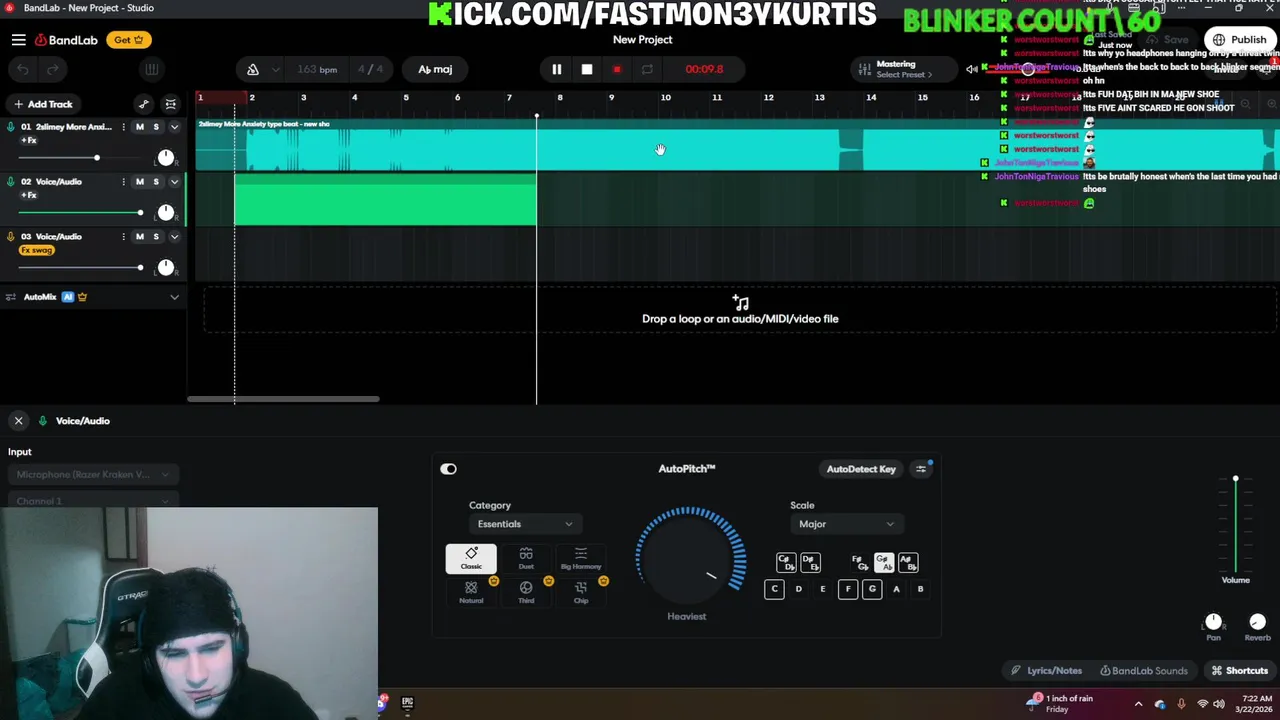This screenshot has height=720, width=1280.
Task: Click the BandLab logo
Action: [67, 40]
